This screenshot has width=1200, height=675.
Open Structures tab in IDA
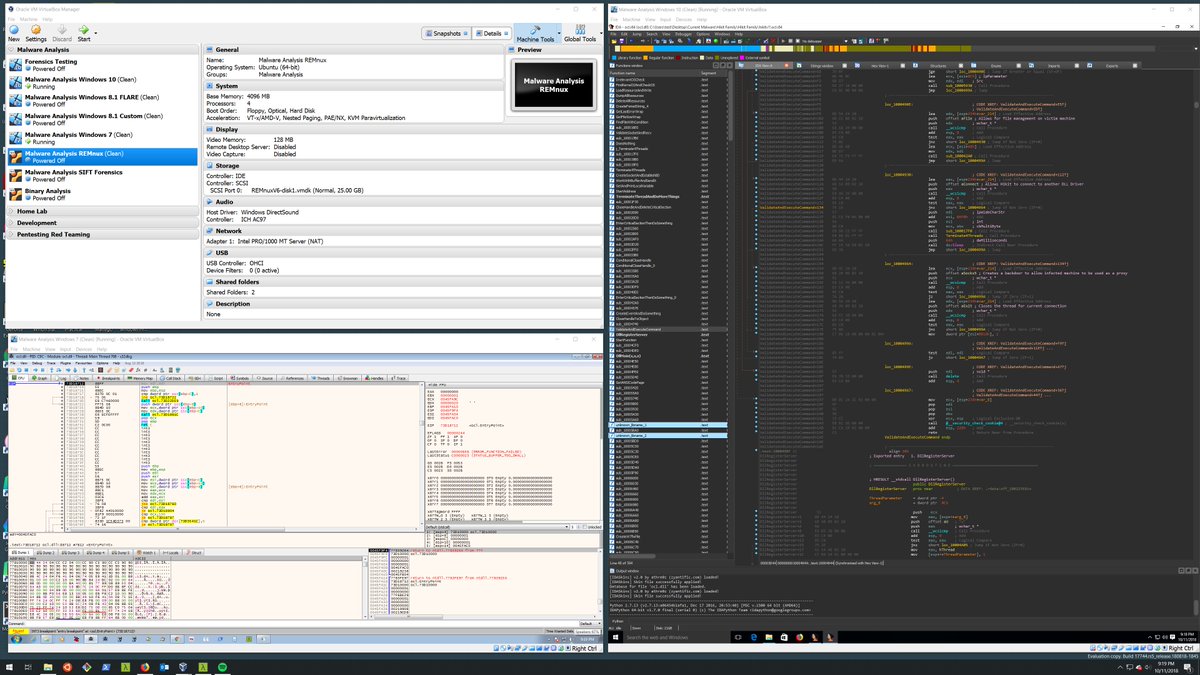pos(938,66)
